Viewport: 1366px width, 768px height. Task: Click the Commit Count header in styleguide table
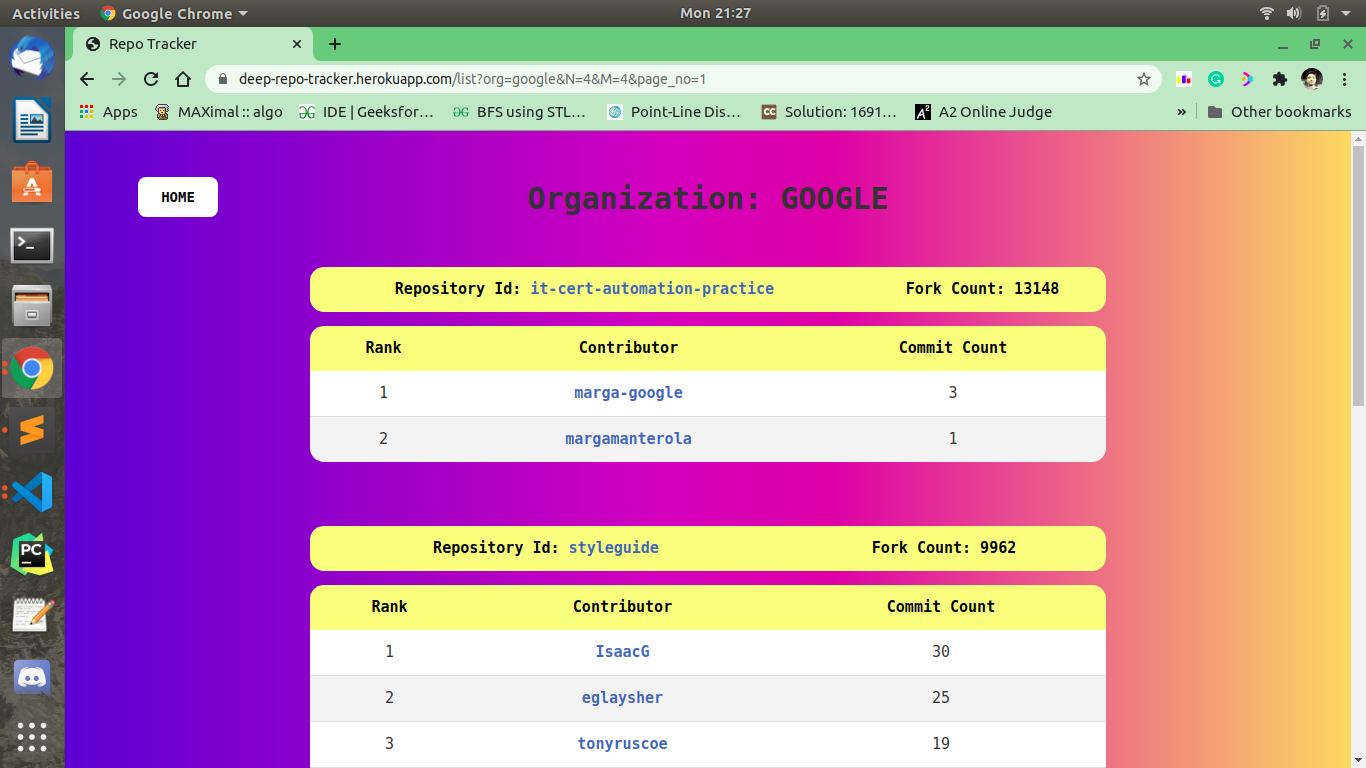tap(941, 606)
